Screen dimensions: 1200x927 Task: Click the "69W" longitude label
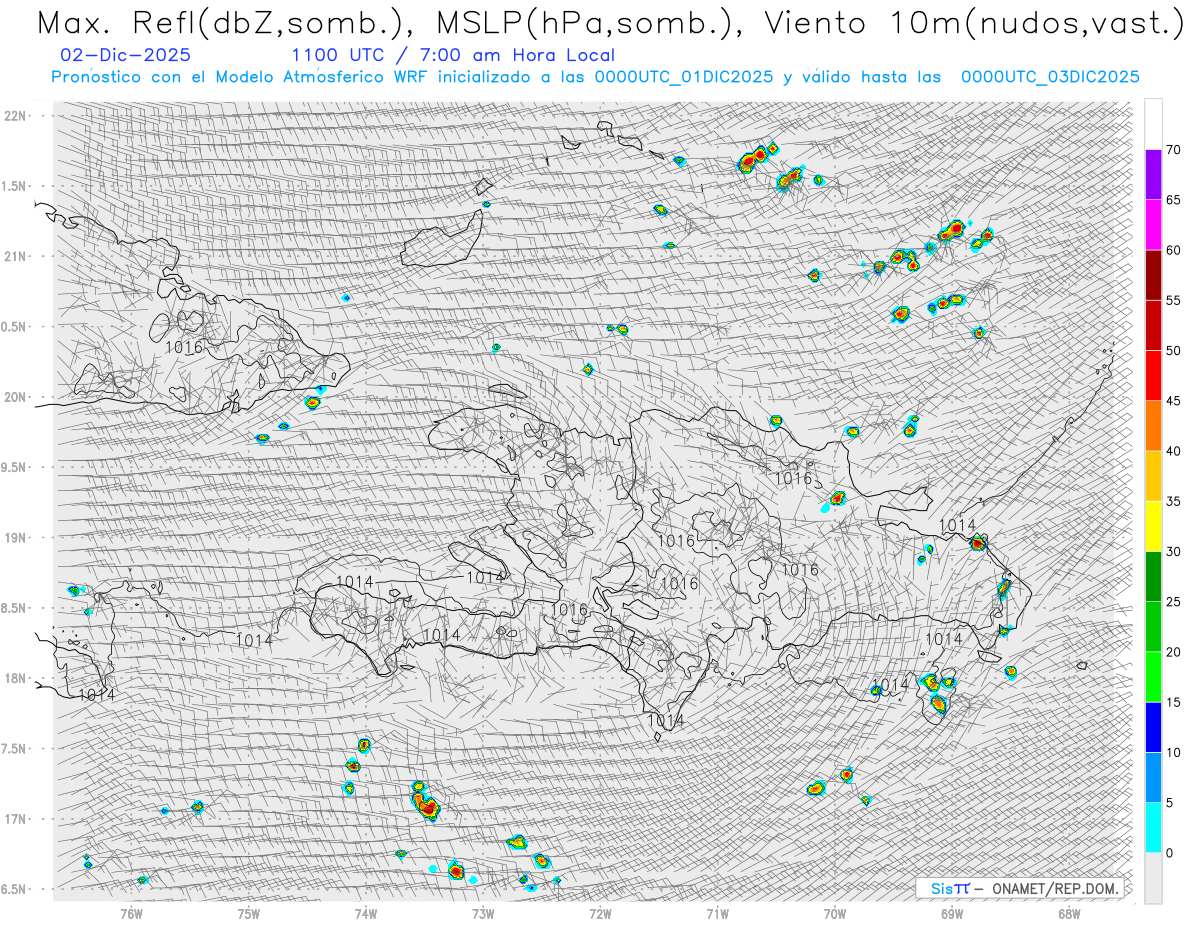(x=952, y=913)
